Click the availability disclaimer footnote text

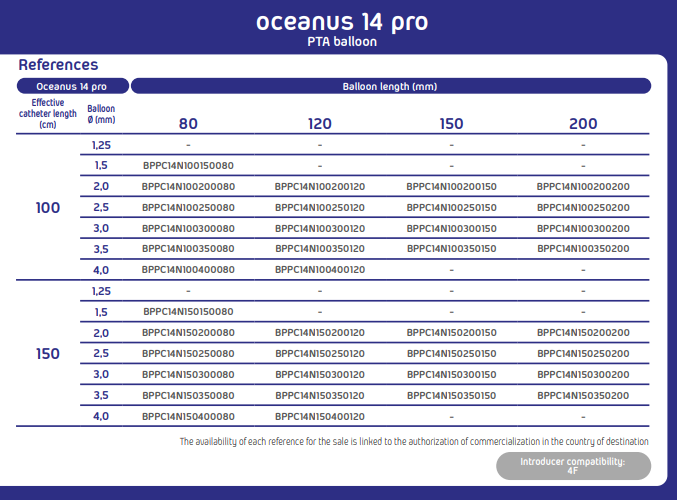414,441
